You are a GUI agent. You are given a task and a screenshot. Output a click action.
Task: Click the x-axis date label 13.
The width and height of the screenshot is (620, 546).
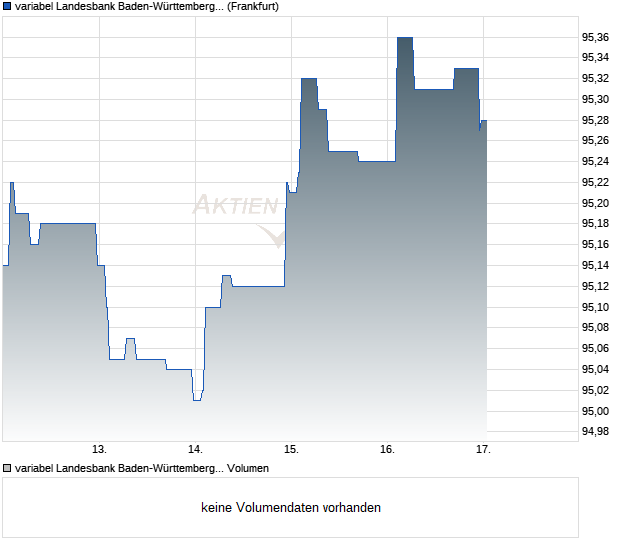pyautogui.click(x=99, y=450)
